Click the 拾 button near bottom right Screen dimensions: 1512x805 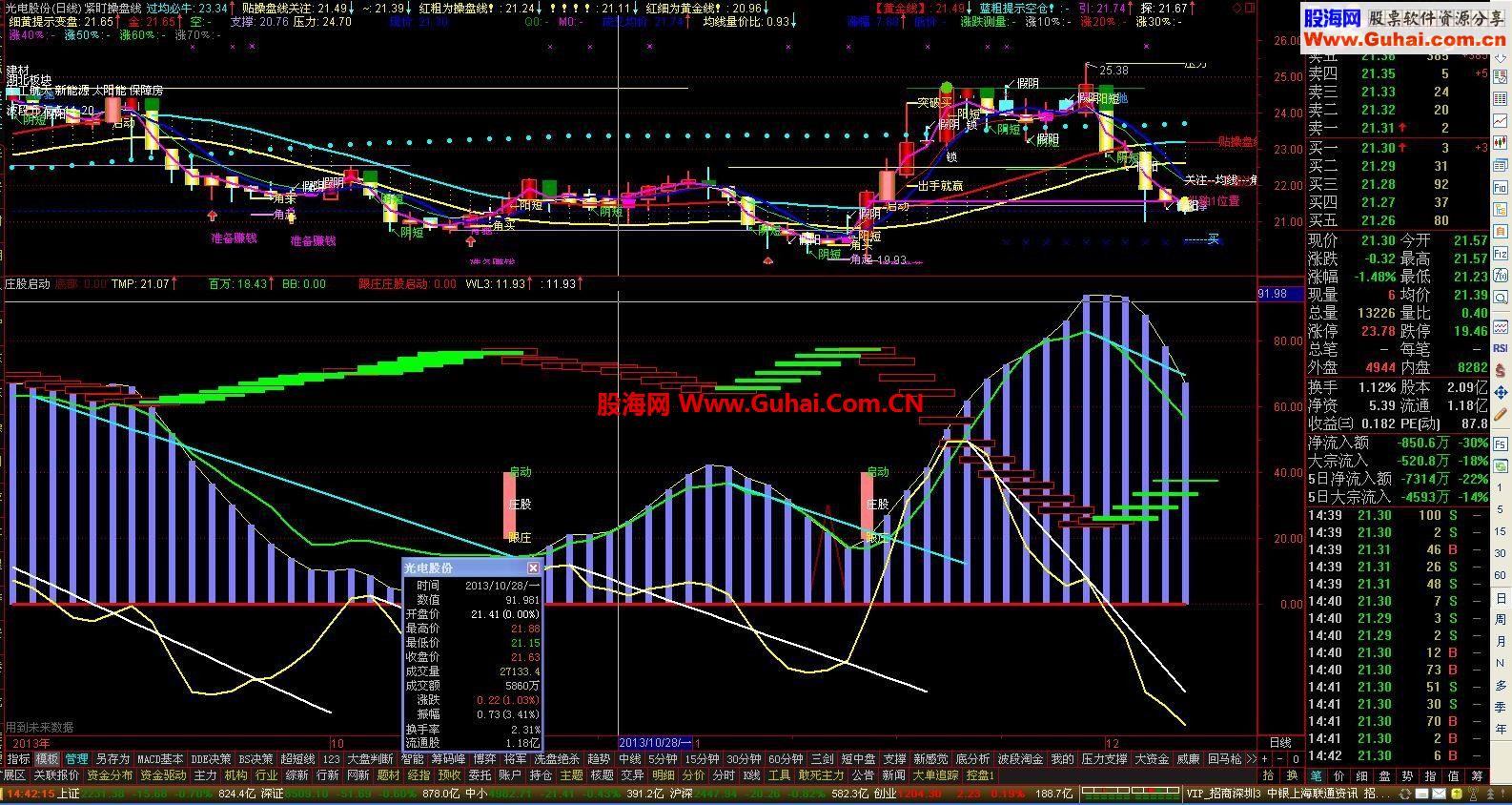coord(1268,776)
